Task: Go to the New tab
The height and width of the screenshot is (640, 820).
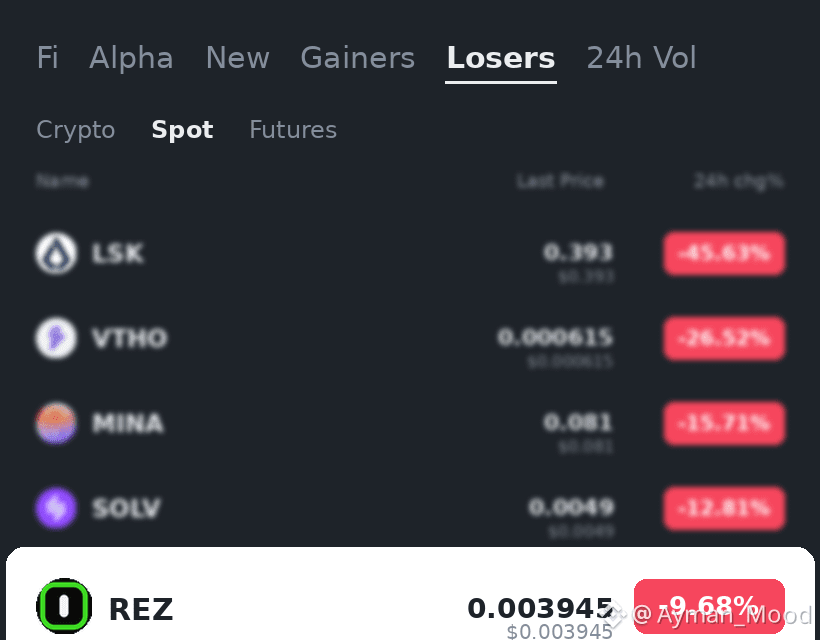Action: [x=237, y=58]
